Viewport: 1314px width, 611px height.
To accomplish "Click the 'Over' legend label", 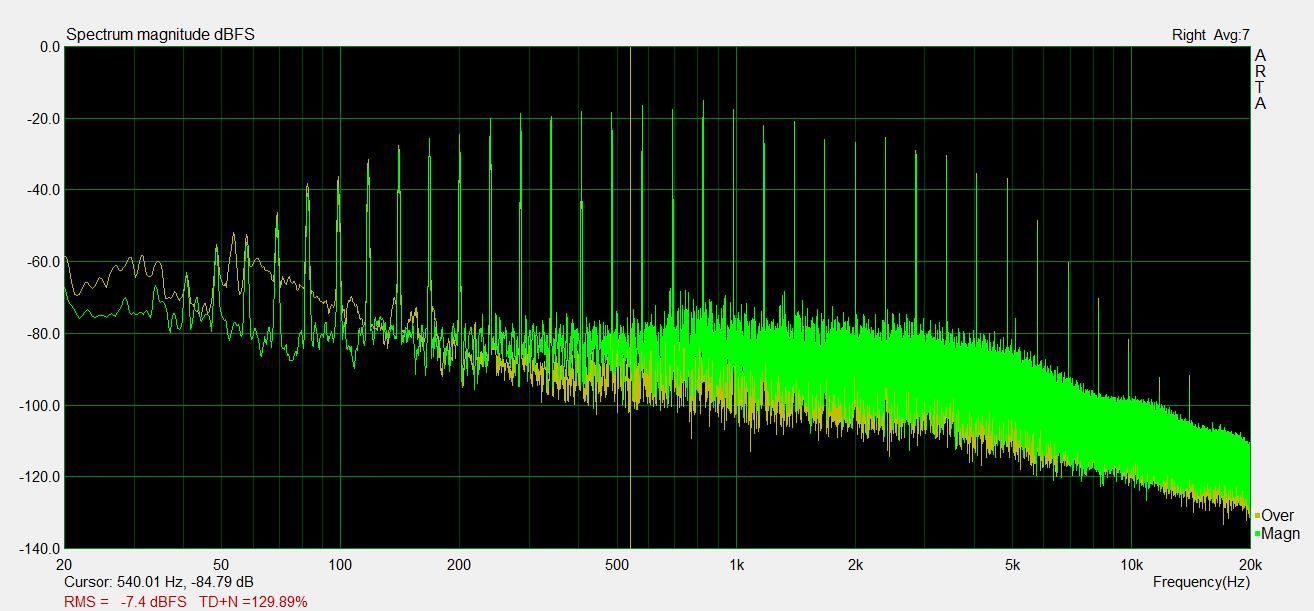I will pyautogui.click(x=1278, y=516).
